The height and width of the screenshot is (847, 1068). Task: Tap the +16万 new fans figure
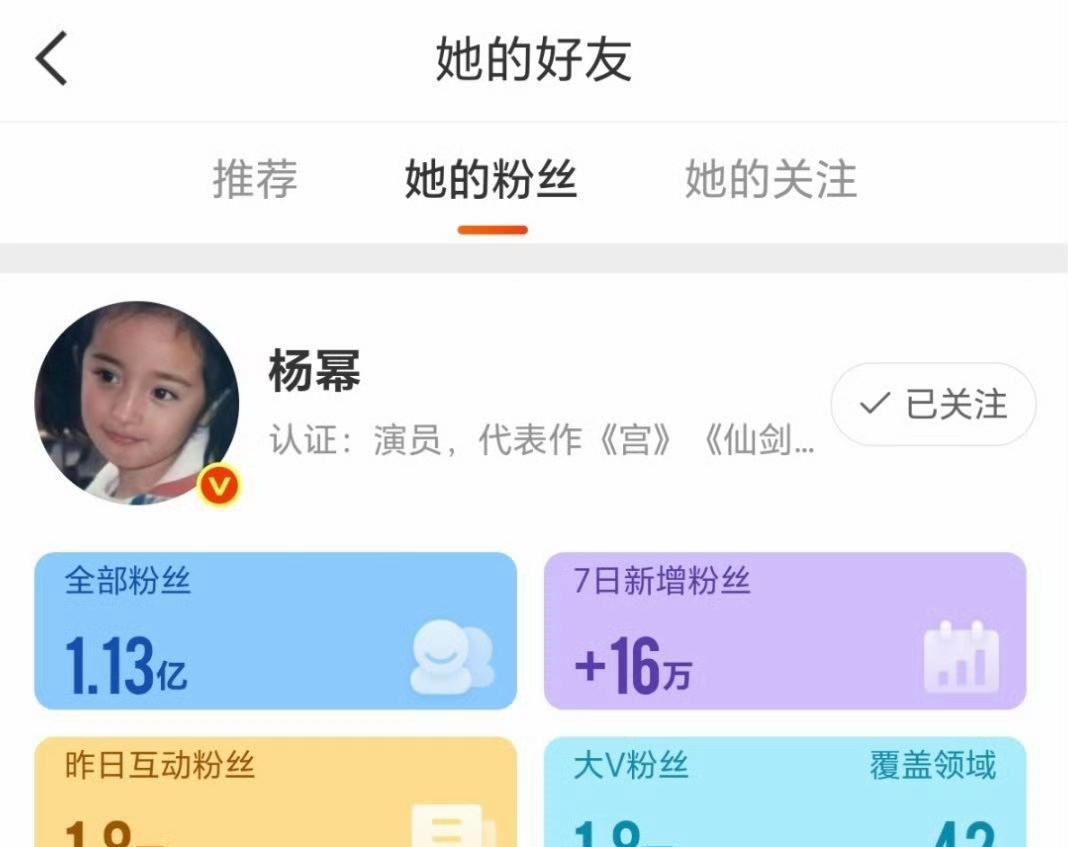(633, 665)
